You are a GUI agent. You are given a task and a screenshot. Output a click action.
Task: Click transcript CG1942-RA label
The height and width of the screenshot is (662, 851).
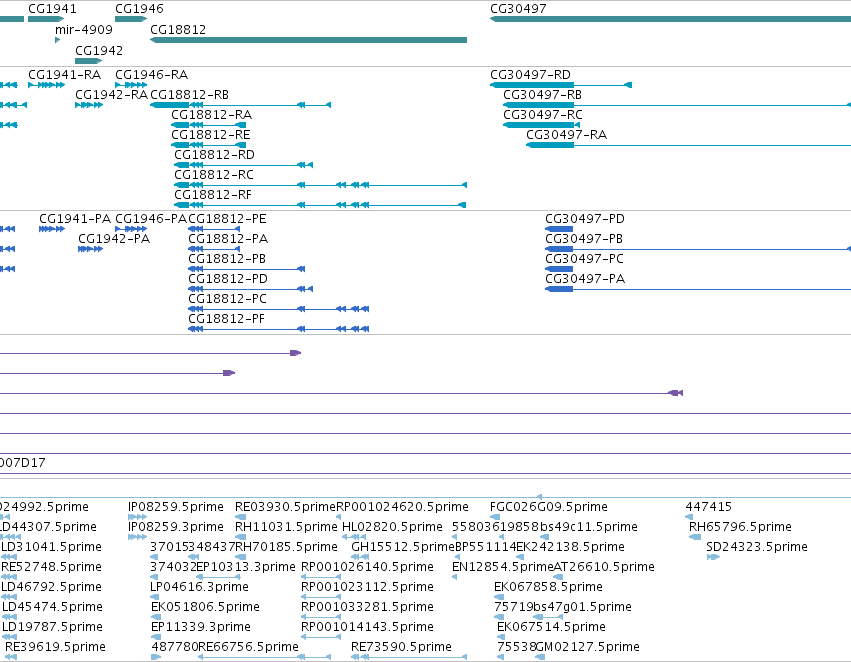click(x=111, y=94)
